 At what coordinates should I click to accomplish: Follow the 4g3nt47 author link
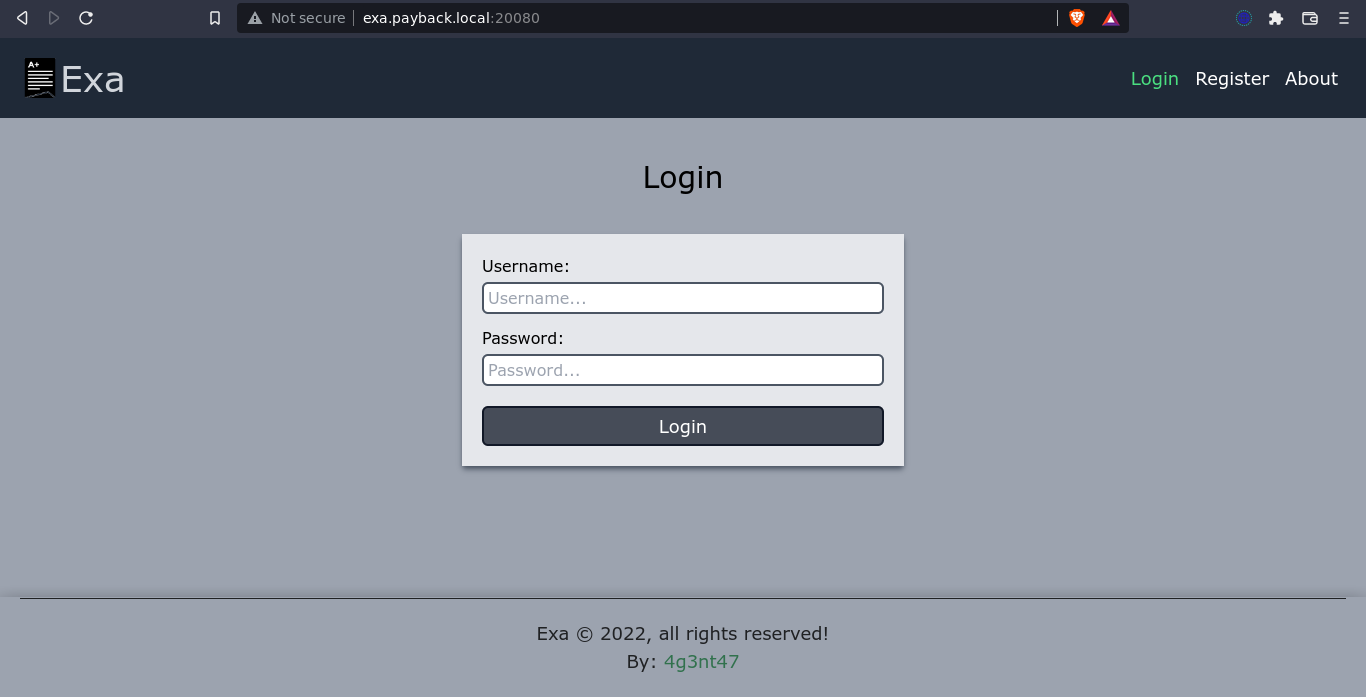pyautogui.click(x=701, y=662)
